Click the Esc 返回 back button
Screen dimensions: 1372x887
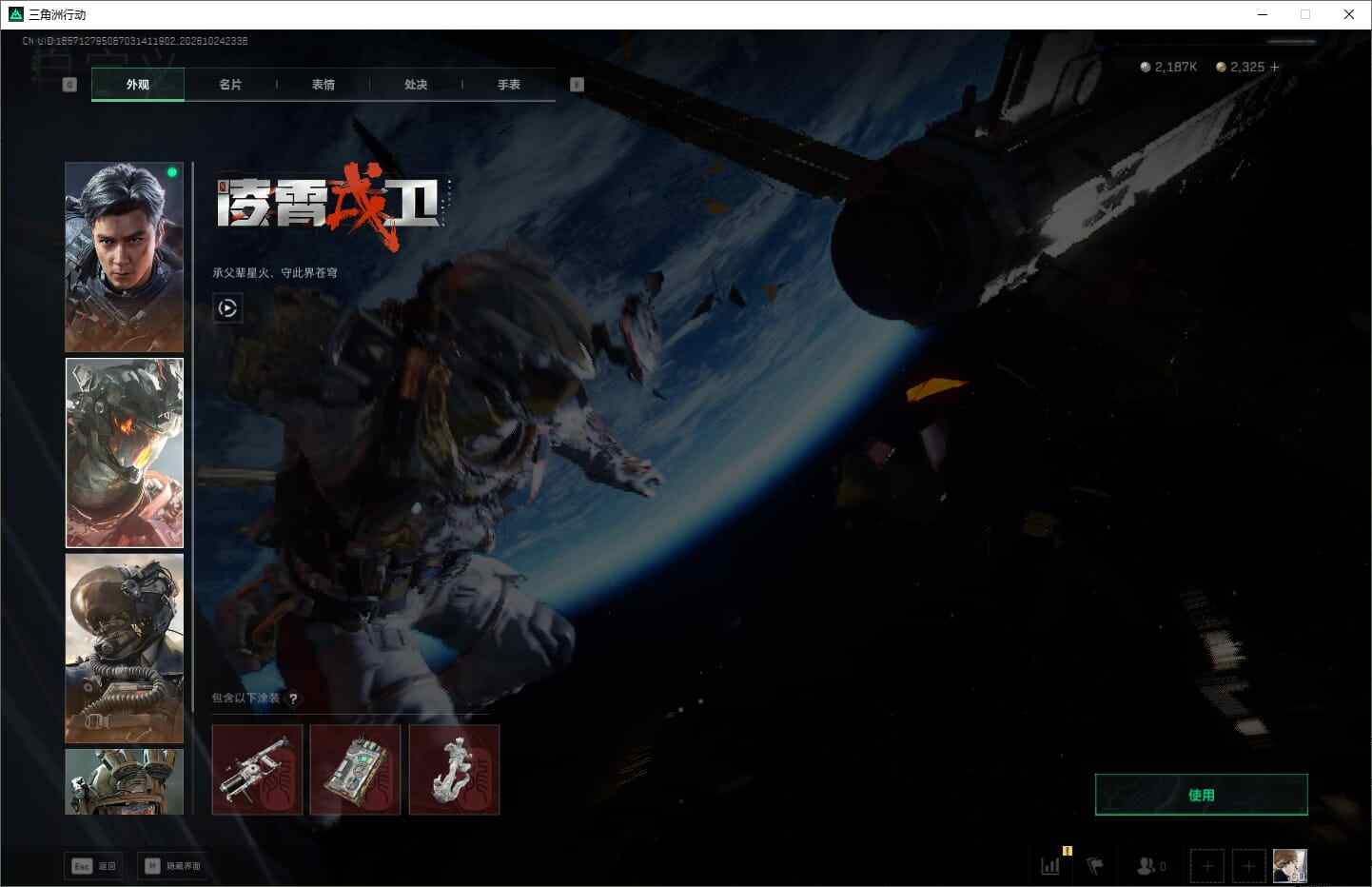coord(94,866)
